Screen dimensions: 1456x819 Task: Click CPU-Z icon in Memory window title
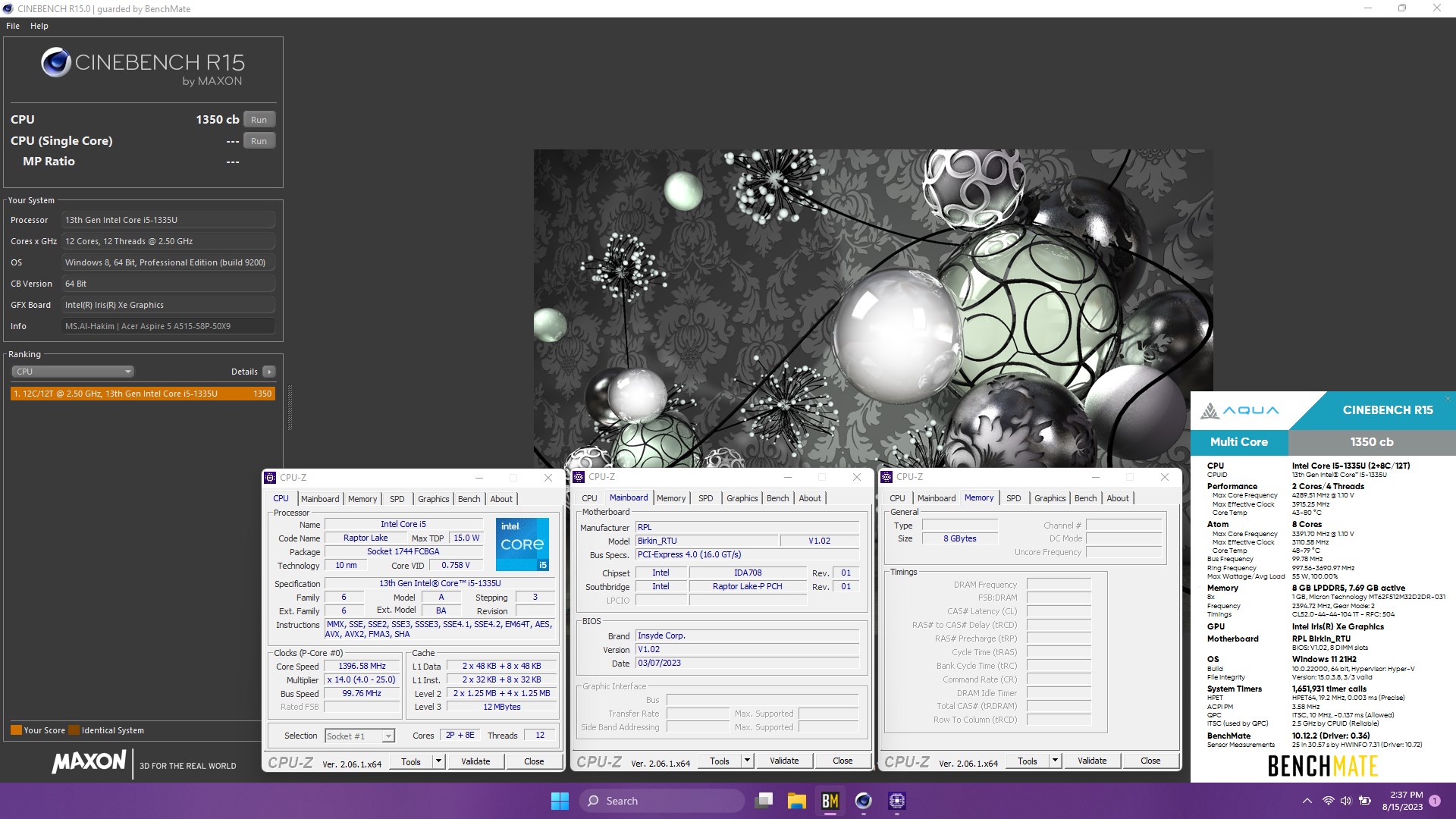tap(886, 477)
